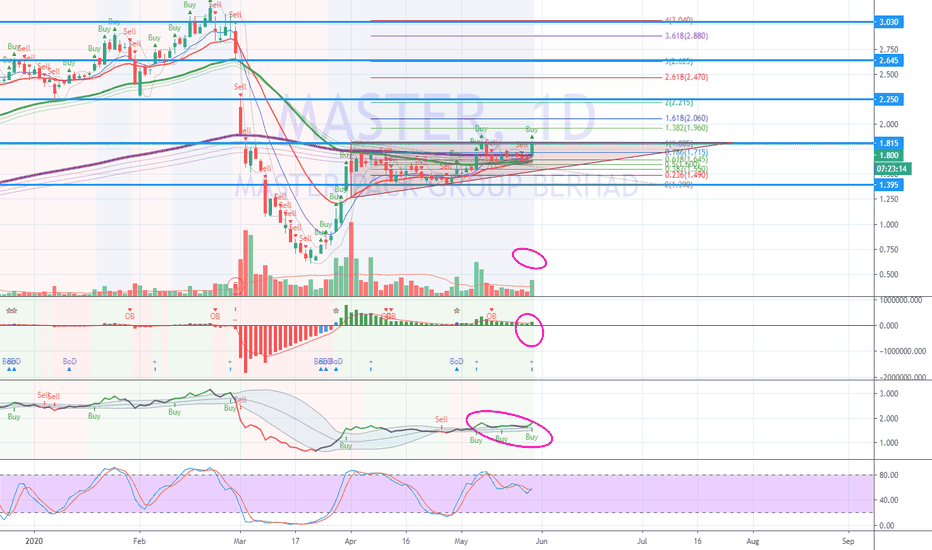Click the green 1.800 current price label
The width and height of the screenshot is (932, 550).
click(x=889, y=155)
